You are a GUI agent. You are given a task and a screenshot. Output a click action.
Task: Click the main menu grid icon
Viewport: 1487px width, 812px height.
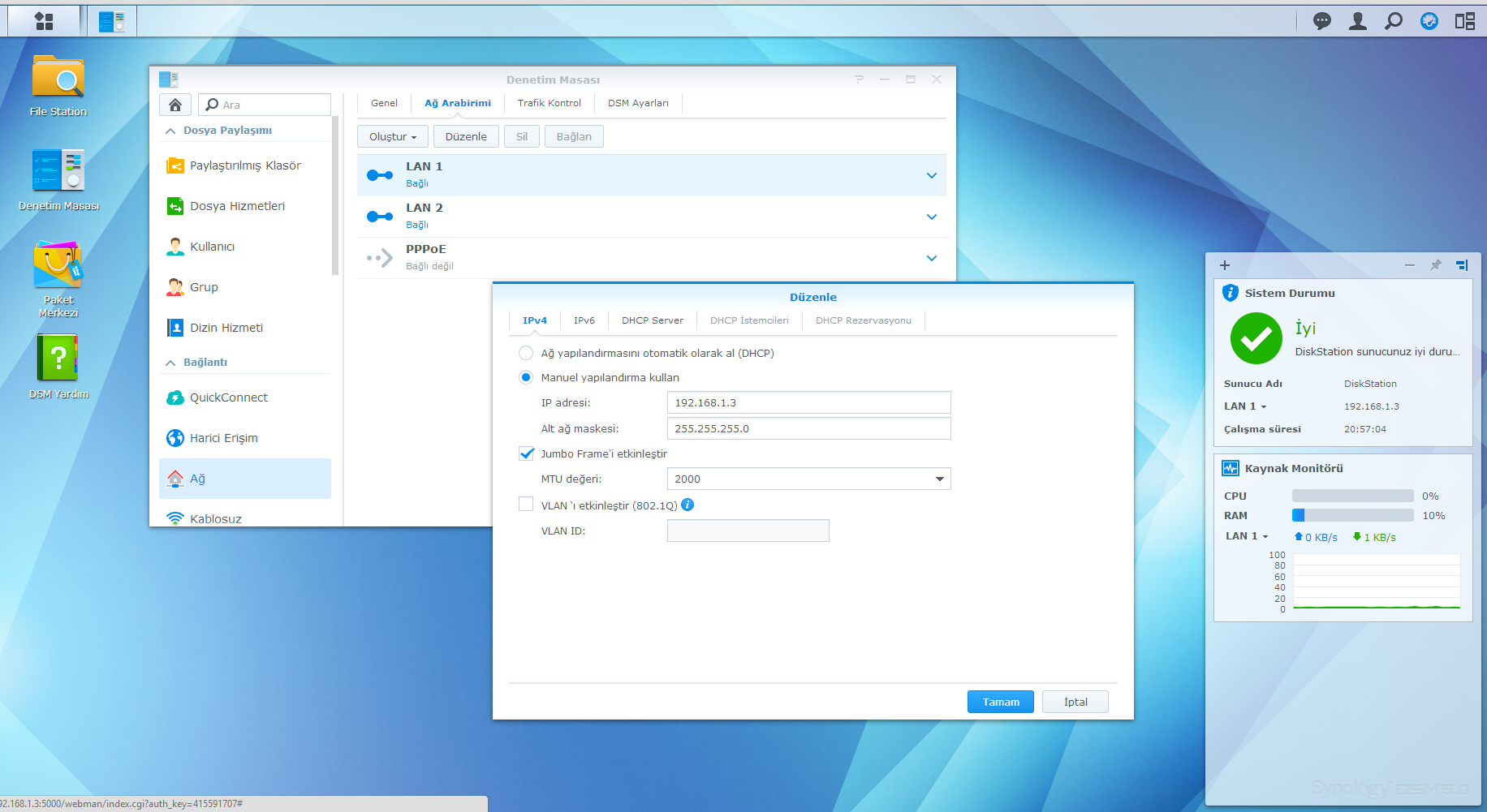coord(44,21)
